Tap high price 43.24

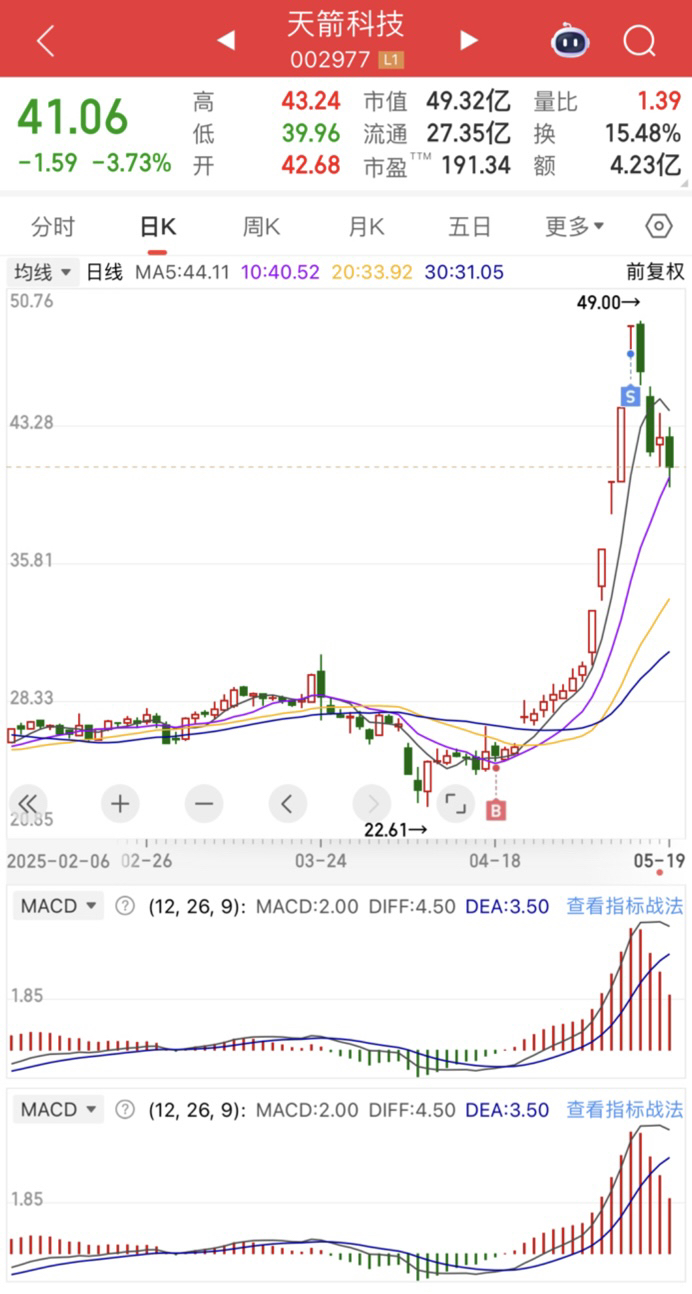(x=311, y=101)
